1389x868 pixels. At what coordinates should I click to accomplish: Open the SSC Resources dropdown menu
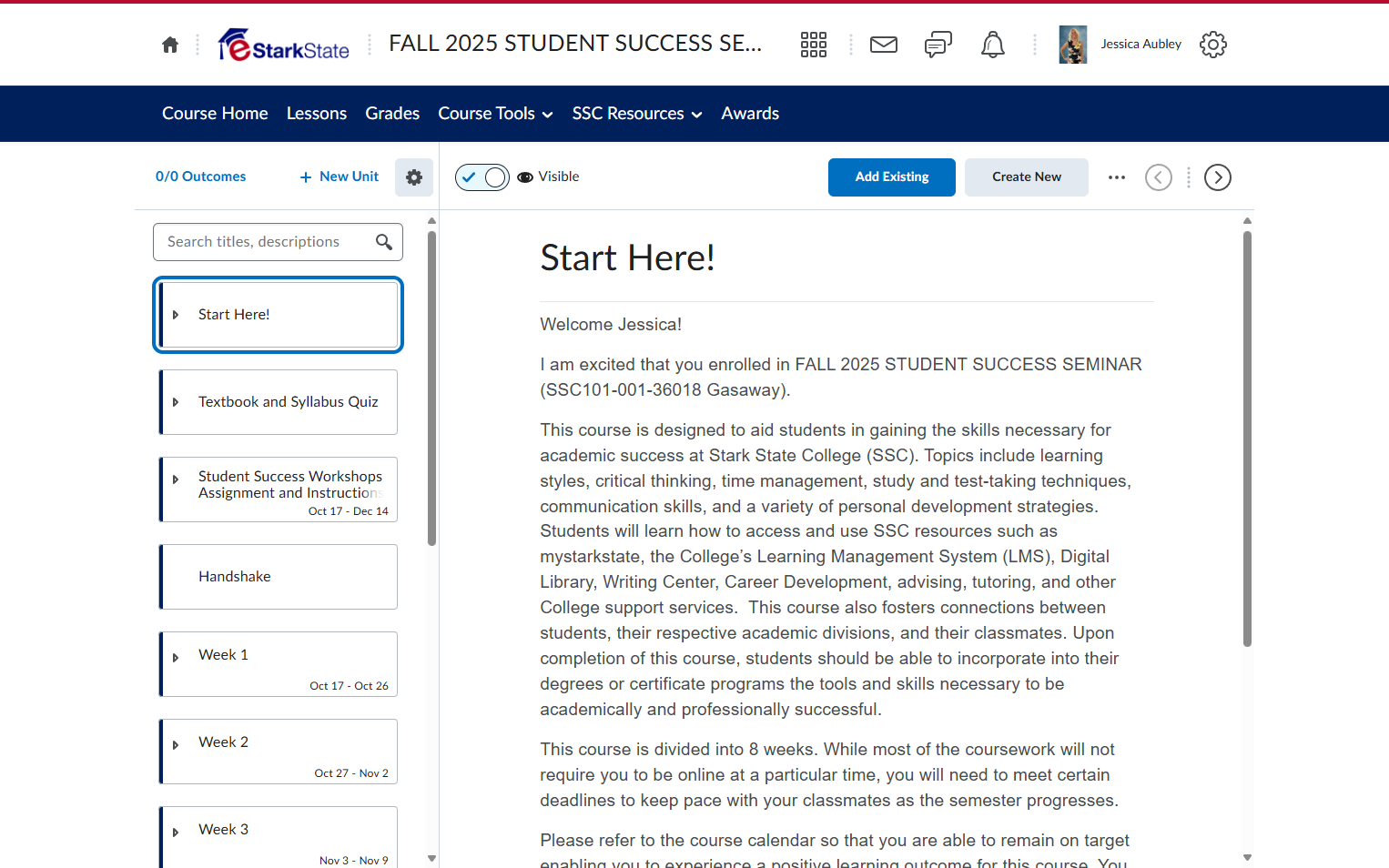(x=637, y=114)
